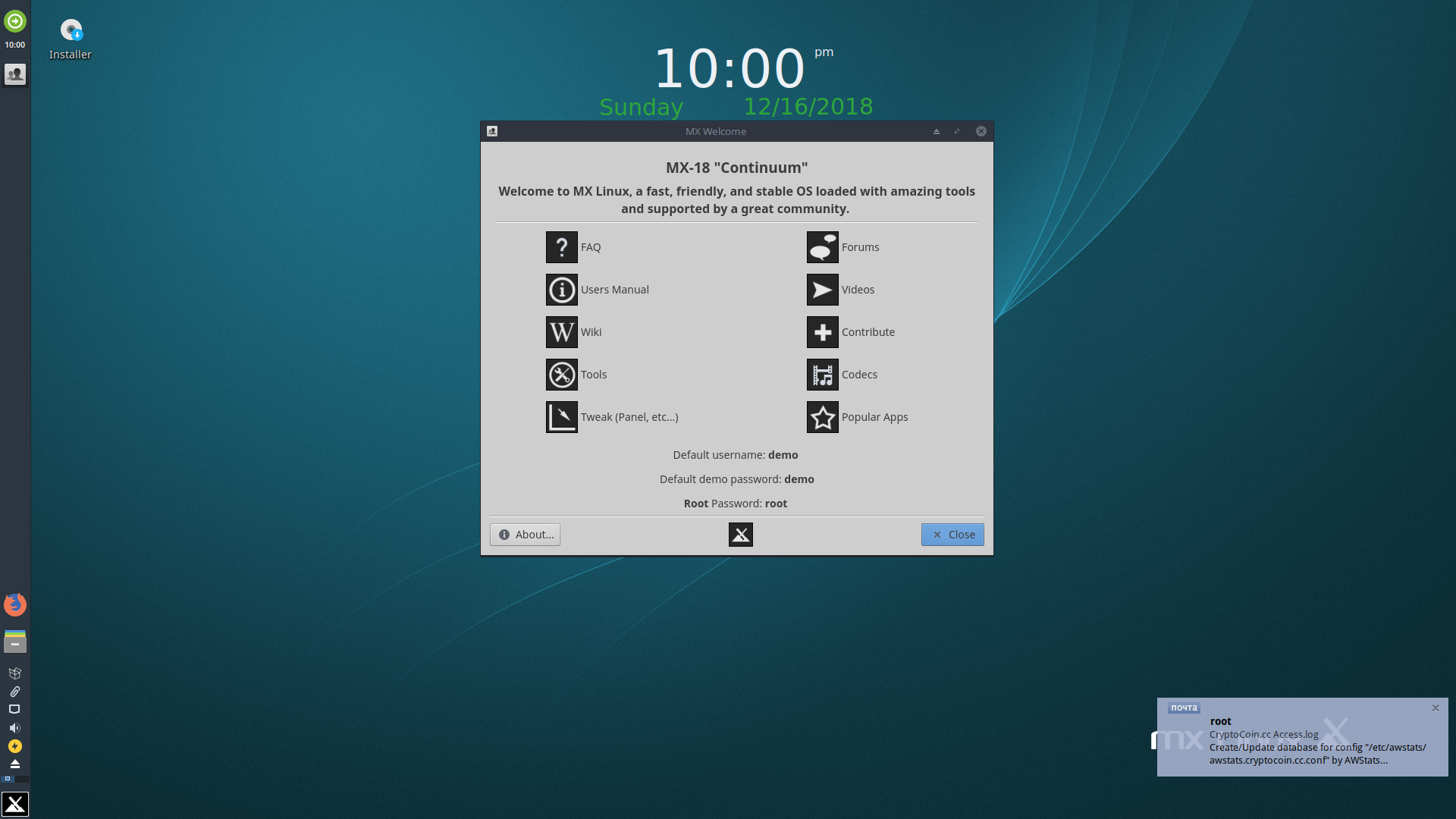Click the MX Welcome titlebar window icon
The width and height of the screenshot is (1456, 819).
pyautogui.click(x=492, y=131)
